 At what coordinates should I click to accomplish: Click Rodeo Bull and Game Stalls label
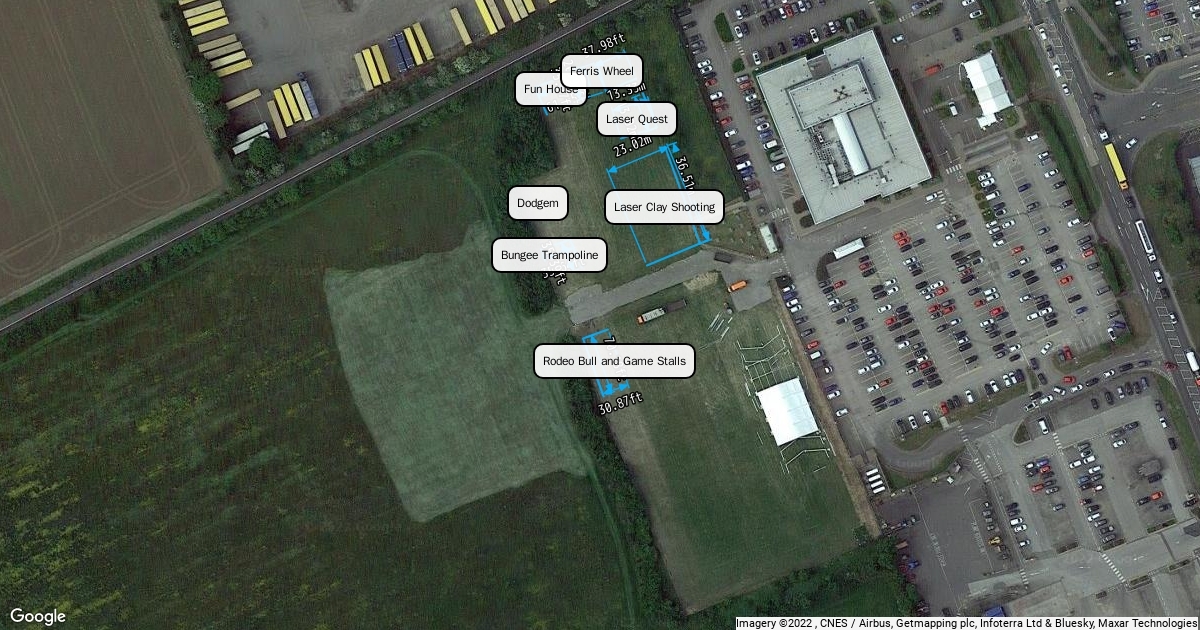pos(614,361)
